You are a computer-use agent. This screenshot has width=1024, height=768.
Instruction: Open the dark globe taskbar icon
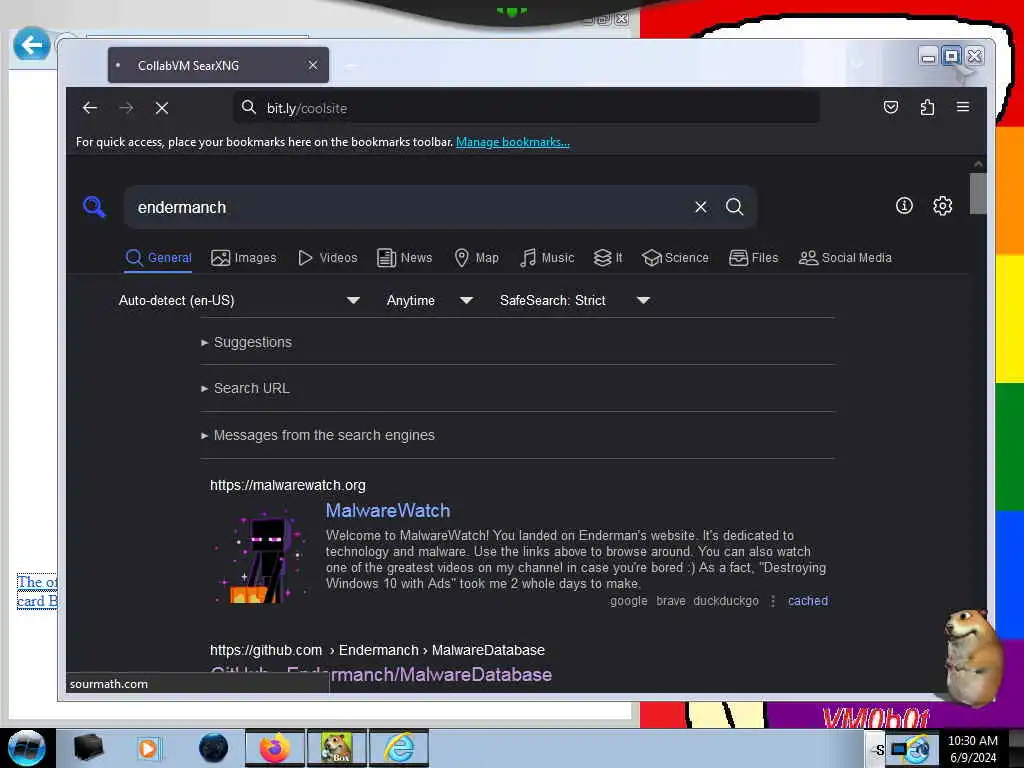(214, 748)
